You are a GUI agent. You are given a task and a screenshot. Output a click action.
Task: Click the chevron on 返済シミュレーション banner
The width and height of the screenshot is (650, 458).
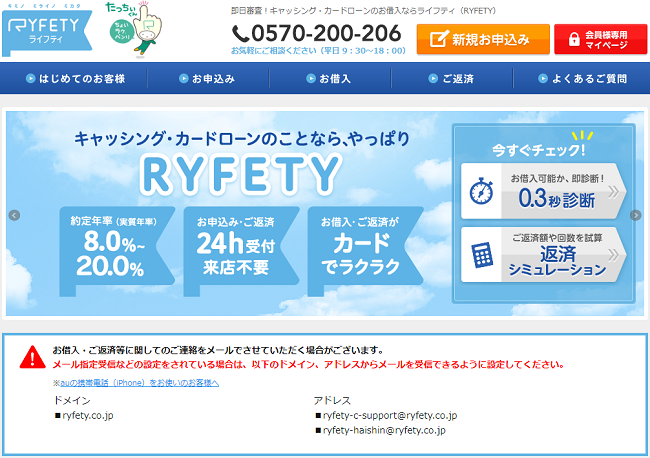click(613, 255)
